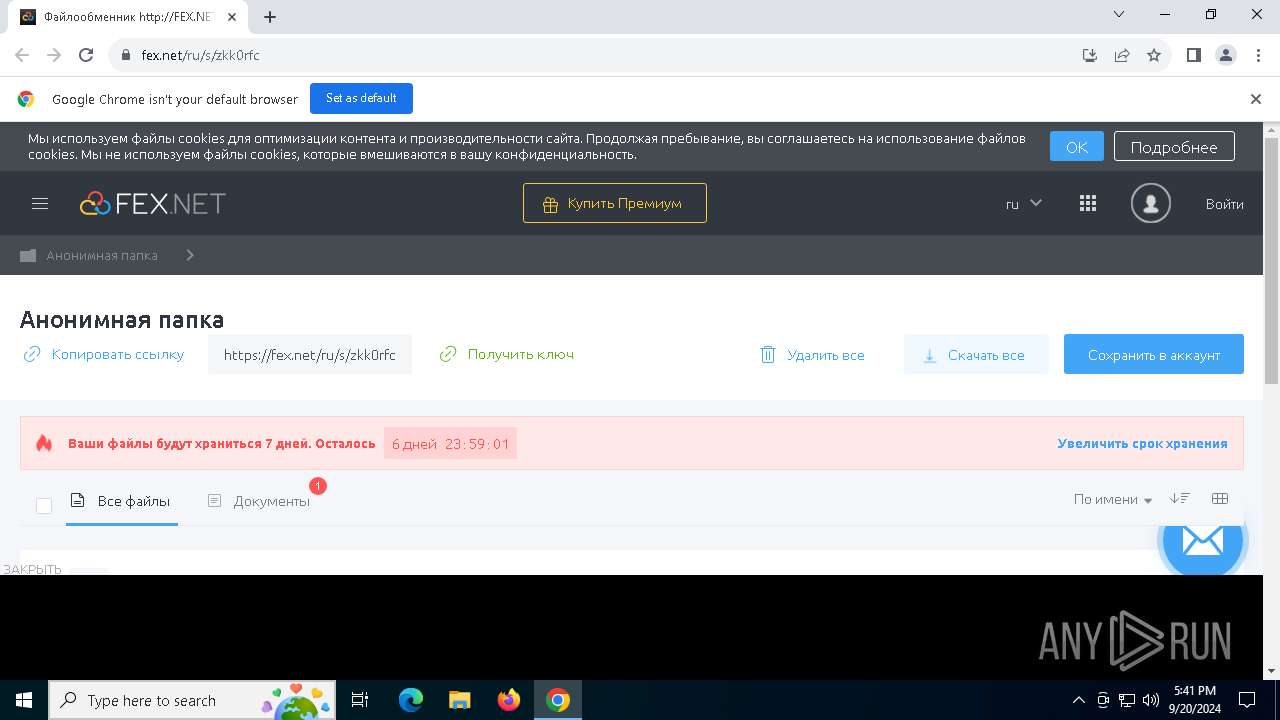This screenshot has width=1280, height=720.
Task: Click Войти to sign in
Action: click(x=1224, y=204)
